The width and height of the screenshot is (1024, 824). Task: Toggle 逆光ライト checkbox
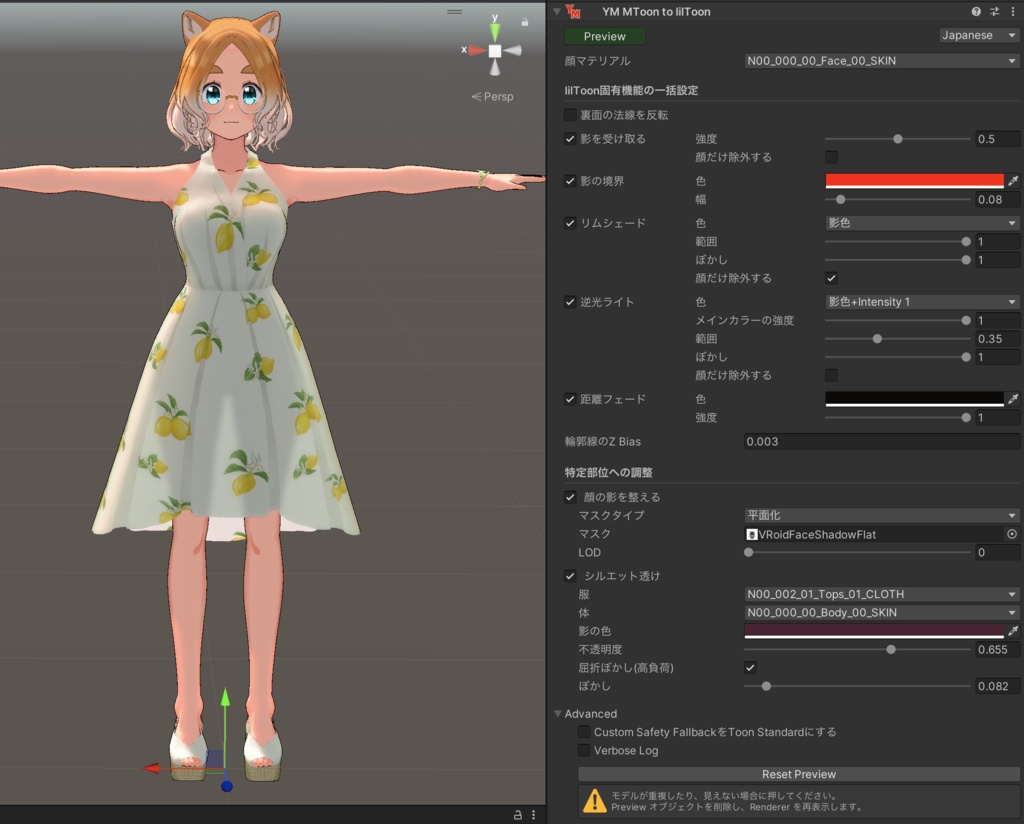point(570,302)
